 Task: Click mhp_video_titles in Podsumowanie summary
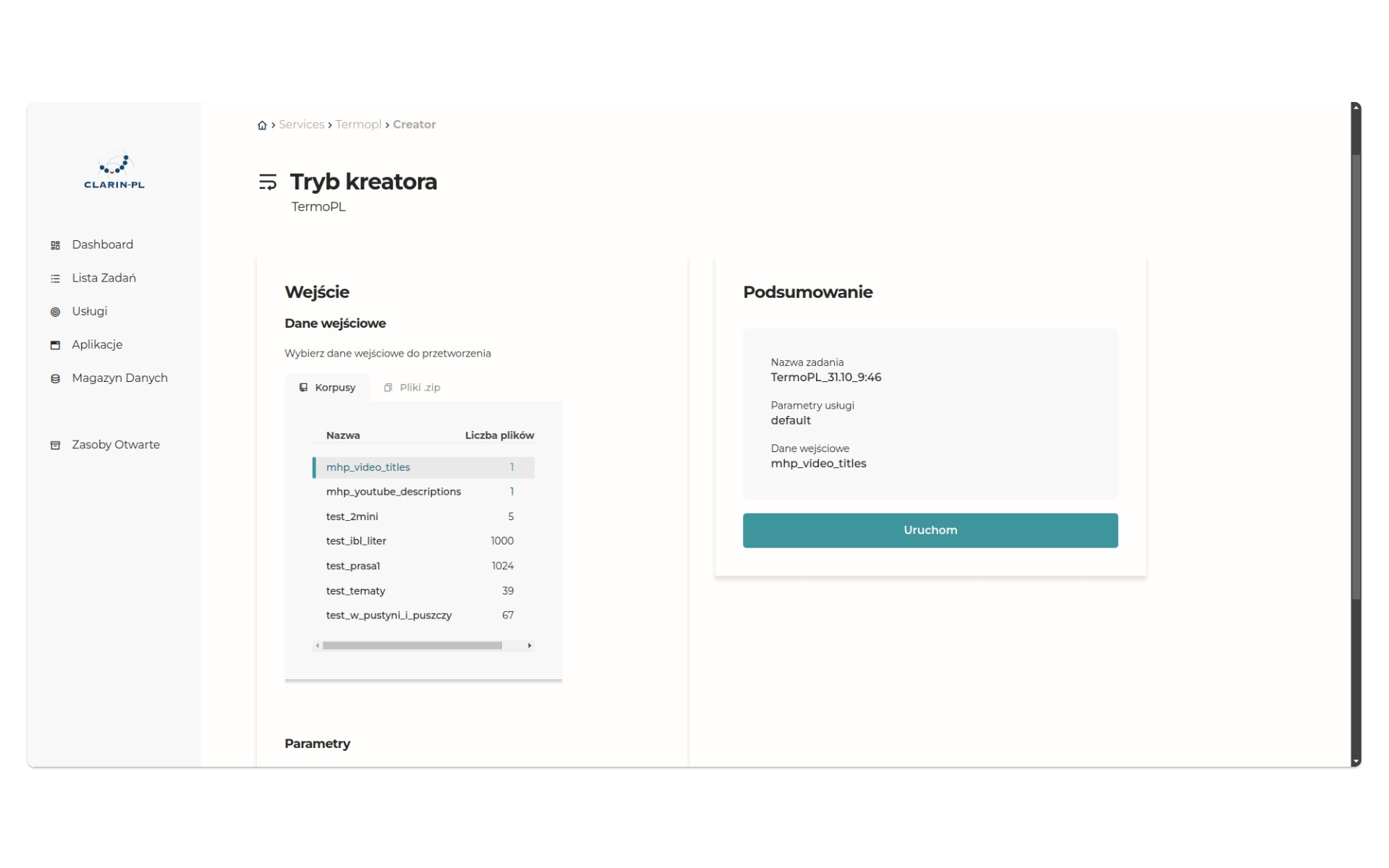click(x=818, y=464)
